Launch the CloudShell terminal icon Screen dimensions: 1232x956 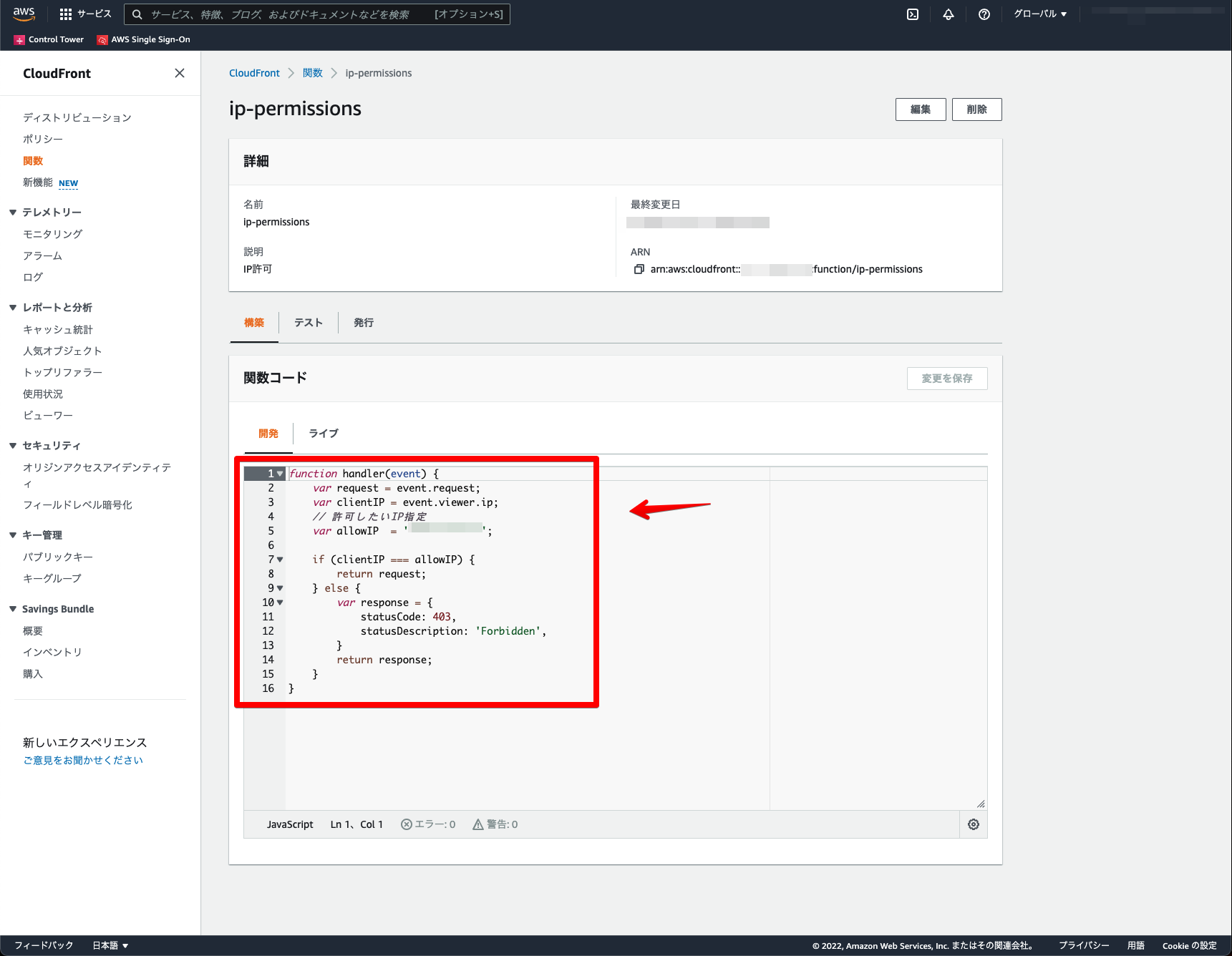click(x=913, y=14)
